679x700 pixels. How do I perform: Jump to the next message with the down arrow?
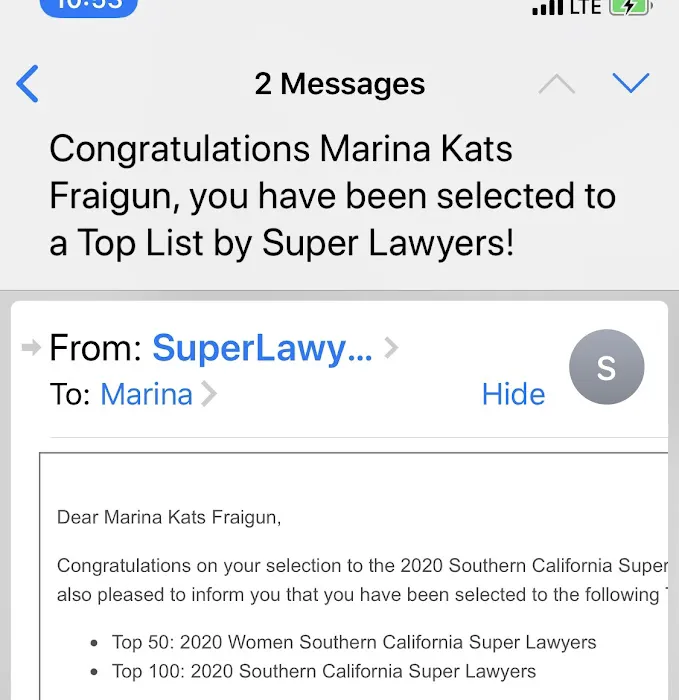click(631, 83)
